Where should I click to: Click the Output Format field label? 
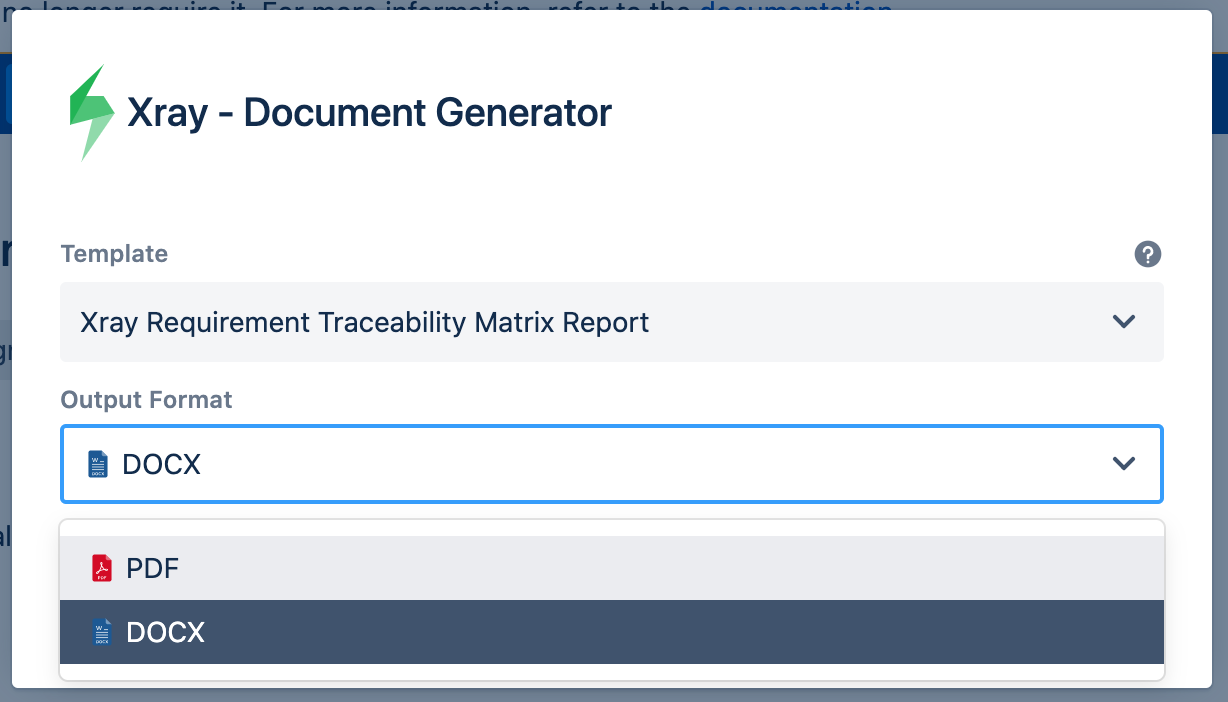[x=146, y=400]
